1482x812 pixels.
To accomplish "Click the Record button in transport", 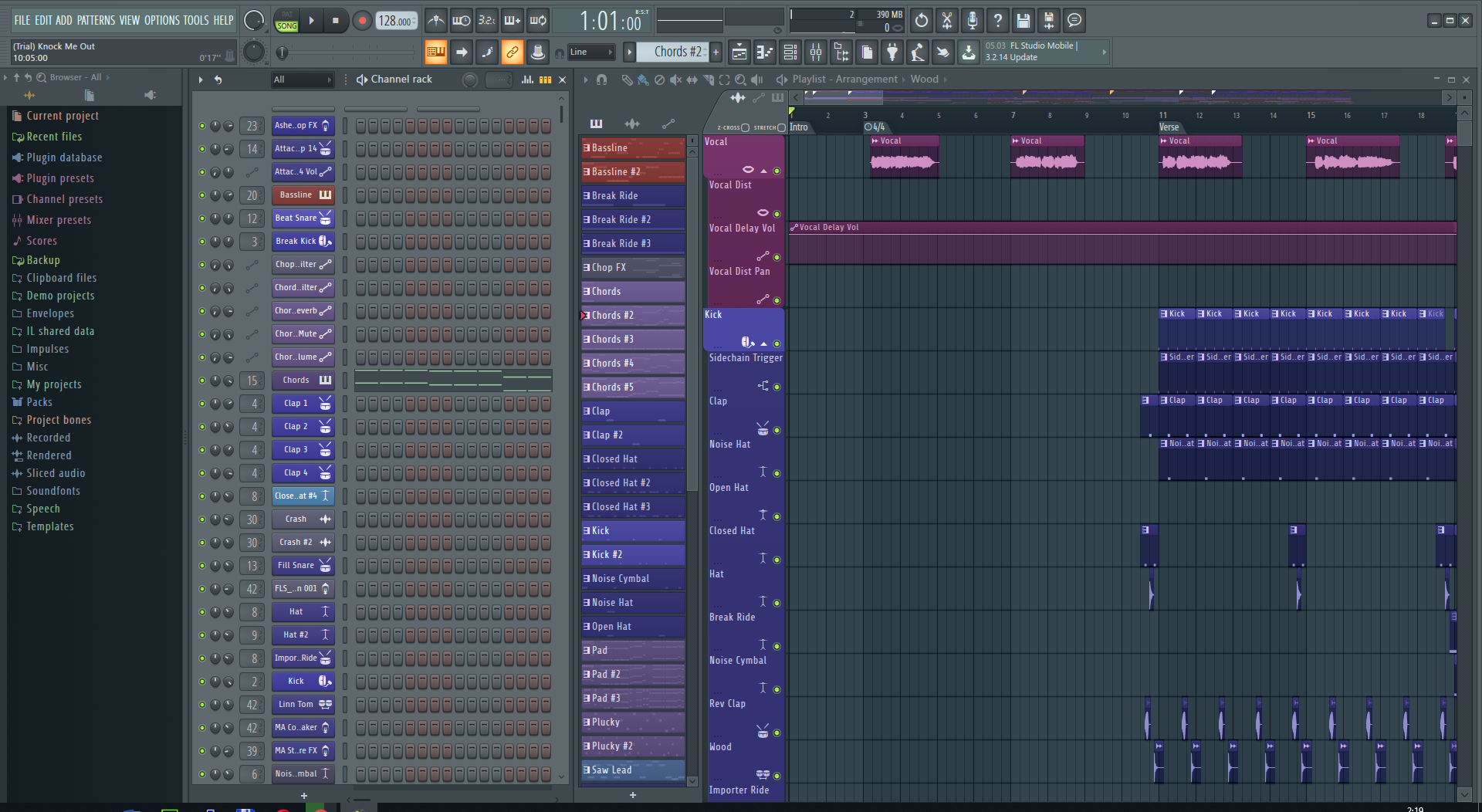I will (x=361, y=21).
